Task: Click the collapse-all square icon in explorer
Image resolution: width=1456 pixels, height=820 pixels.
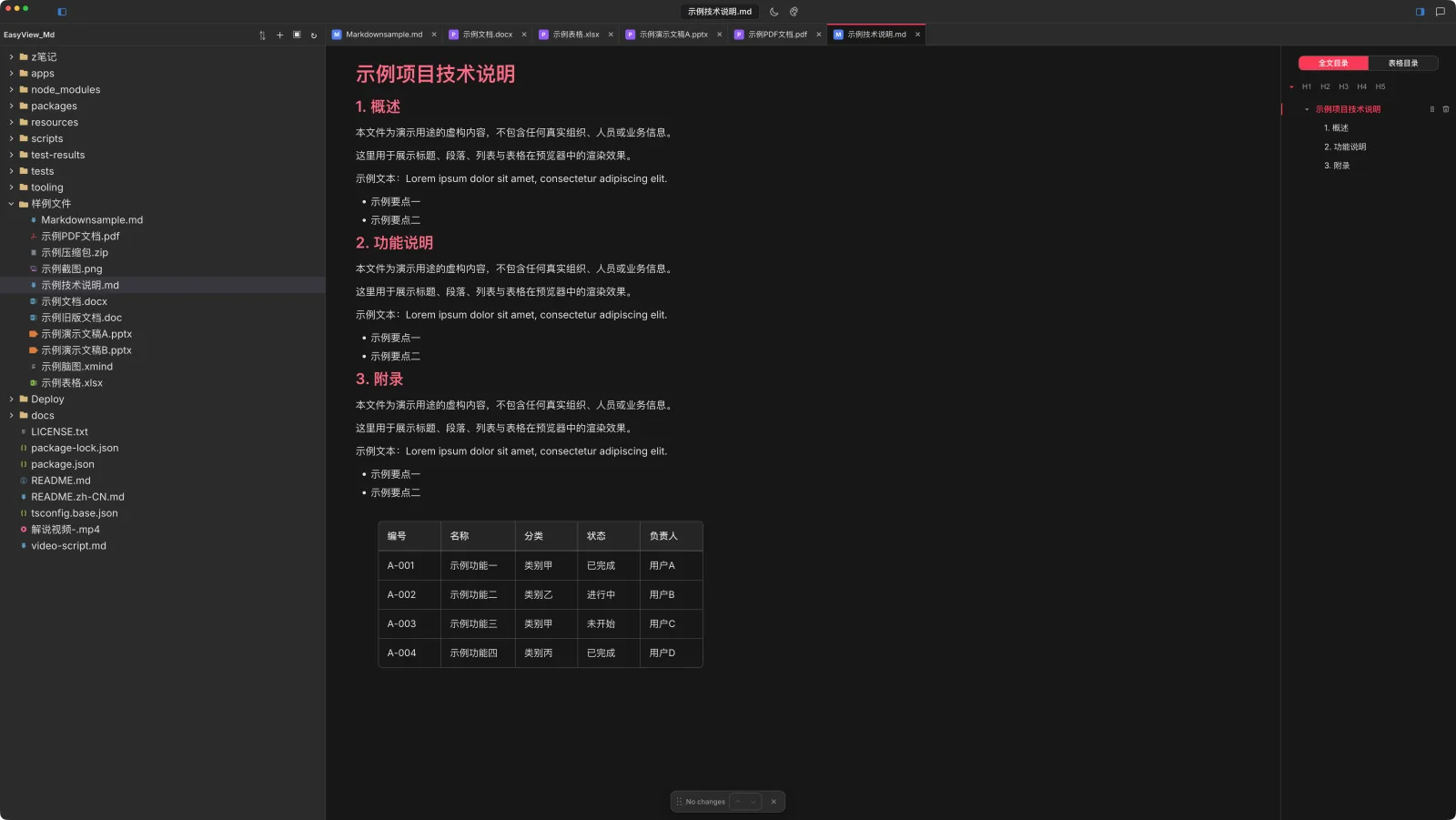Action: click(x=297, y=35)
